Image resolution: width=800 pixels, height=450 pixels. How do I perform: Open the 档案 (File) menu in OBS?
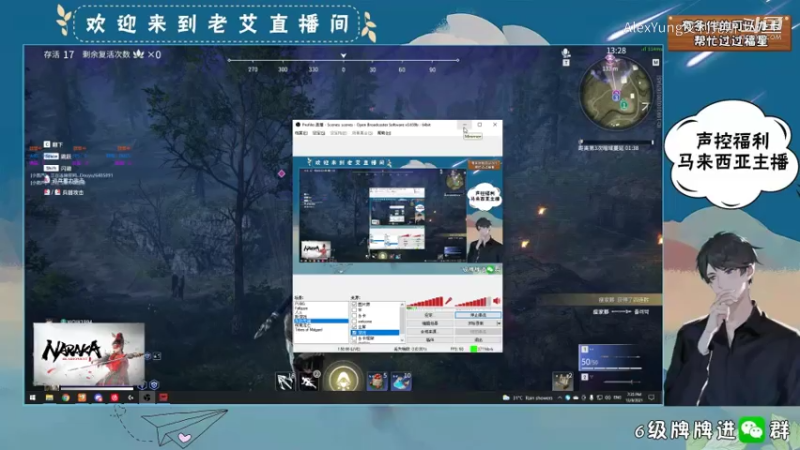[301, 133]
